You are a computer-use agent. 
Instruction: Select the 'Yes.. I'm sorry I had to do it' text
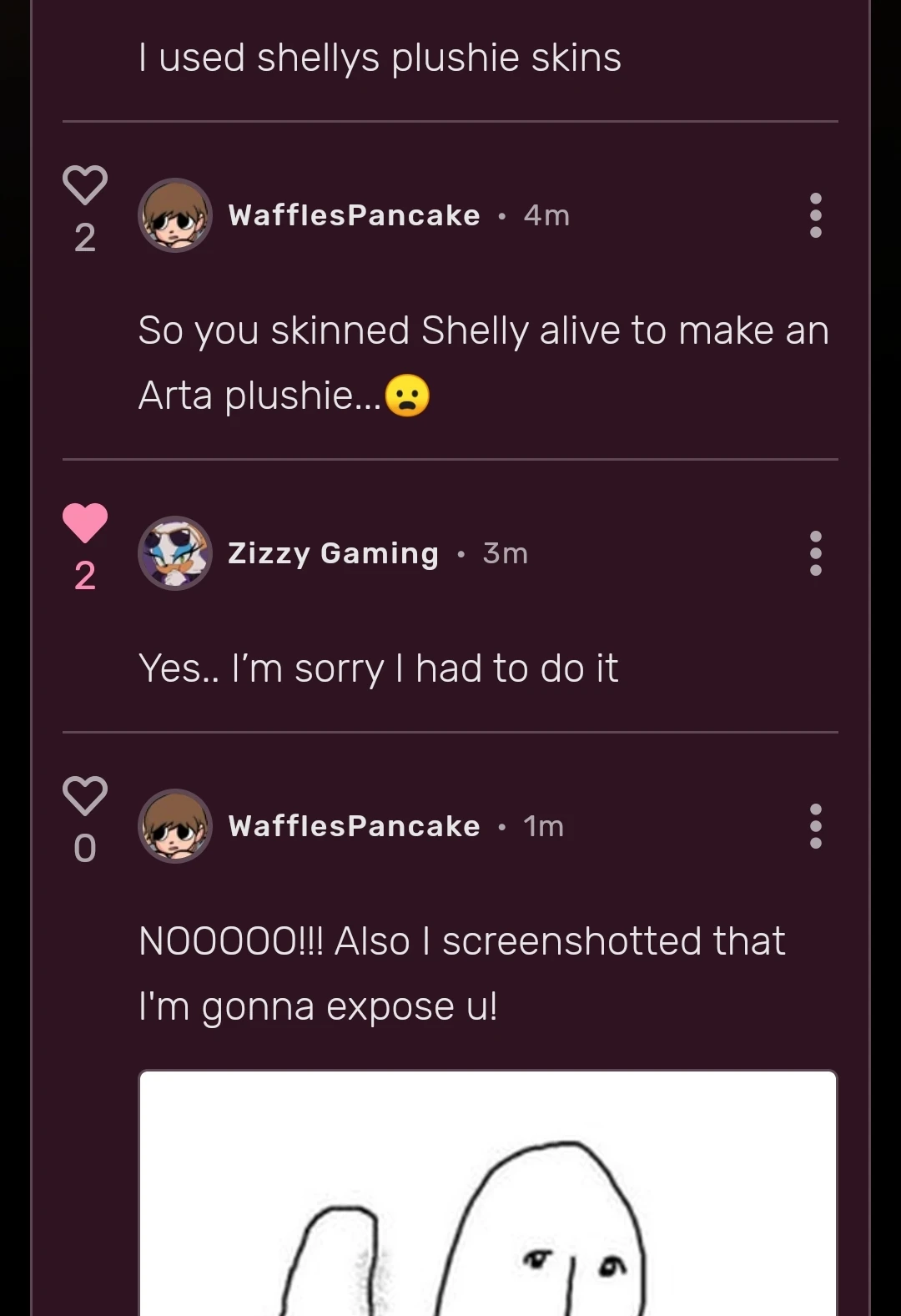coord(380,667)
